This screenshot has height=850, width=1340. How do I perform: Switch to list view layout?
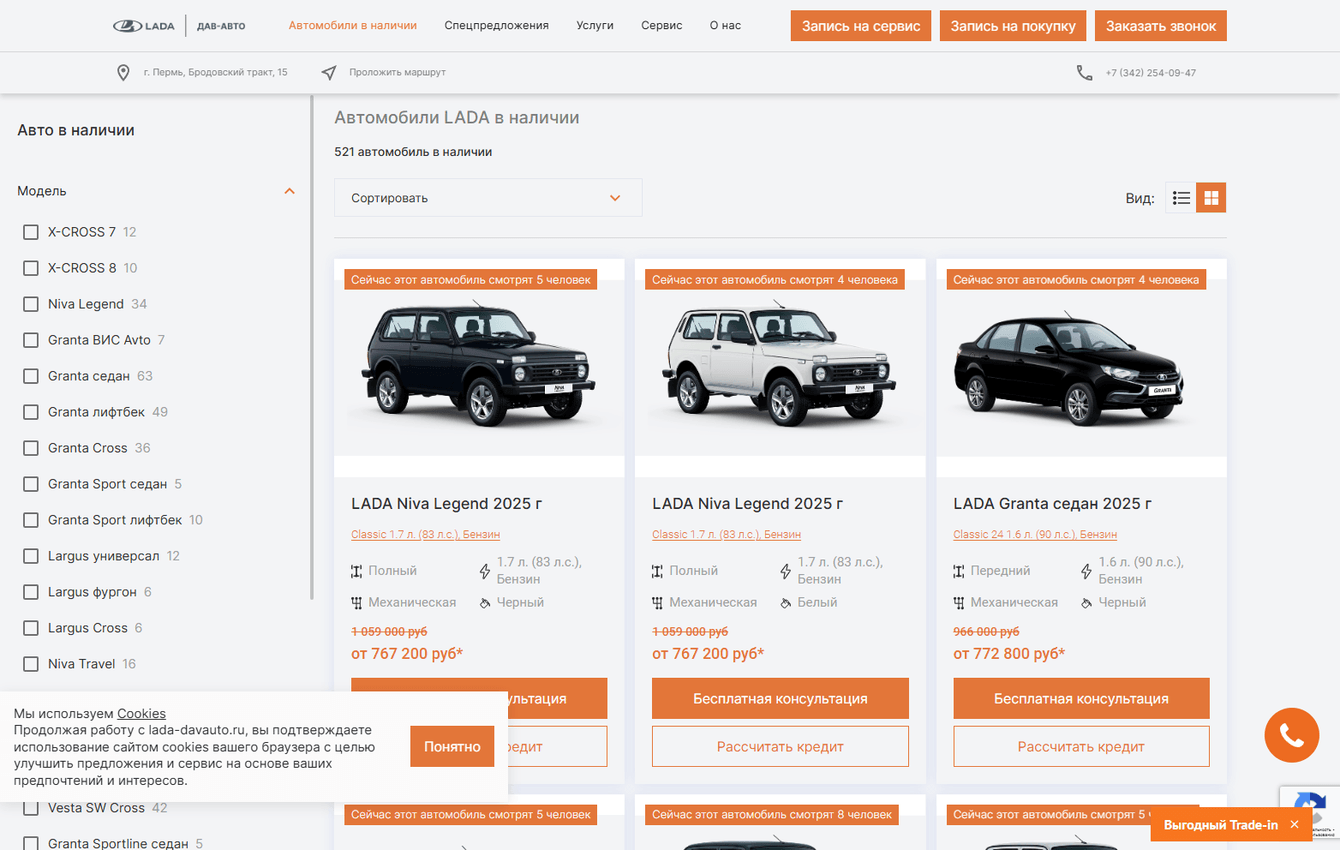[1181, 198]
